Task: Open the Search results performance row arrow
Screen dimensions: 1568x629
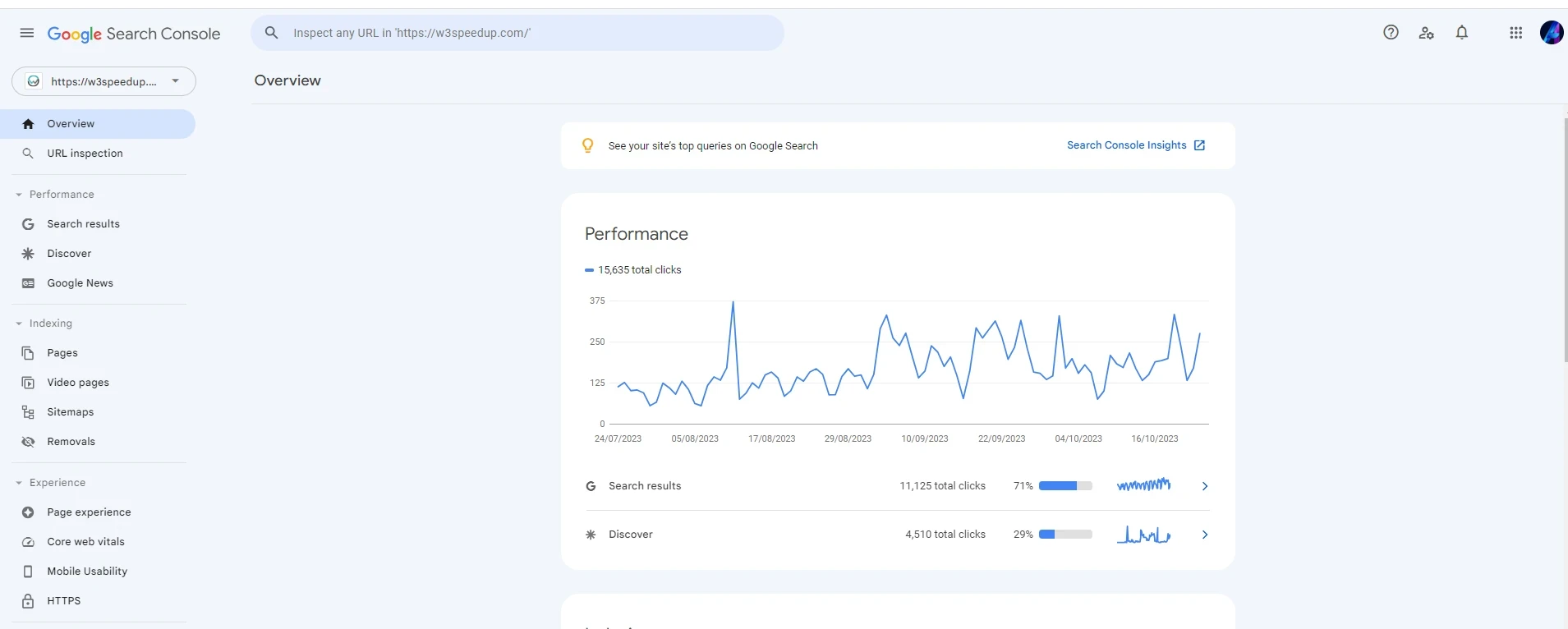Action: click(1205, 486)
